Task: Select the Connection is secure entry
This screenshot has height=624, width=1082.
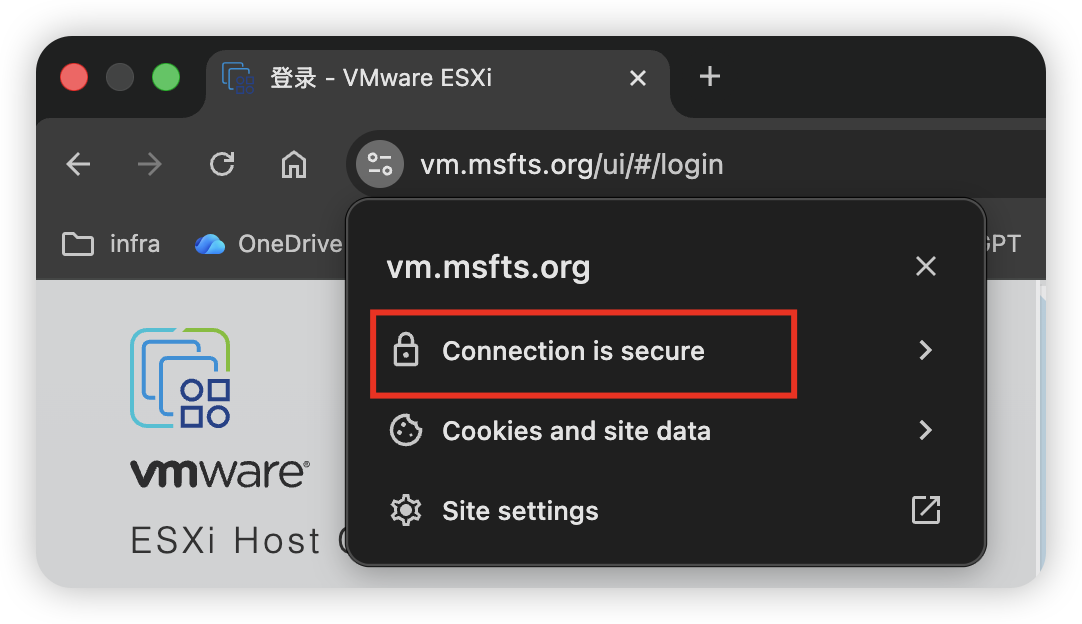Action: (573, 351)
